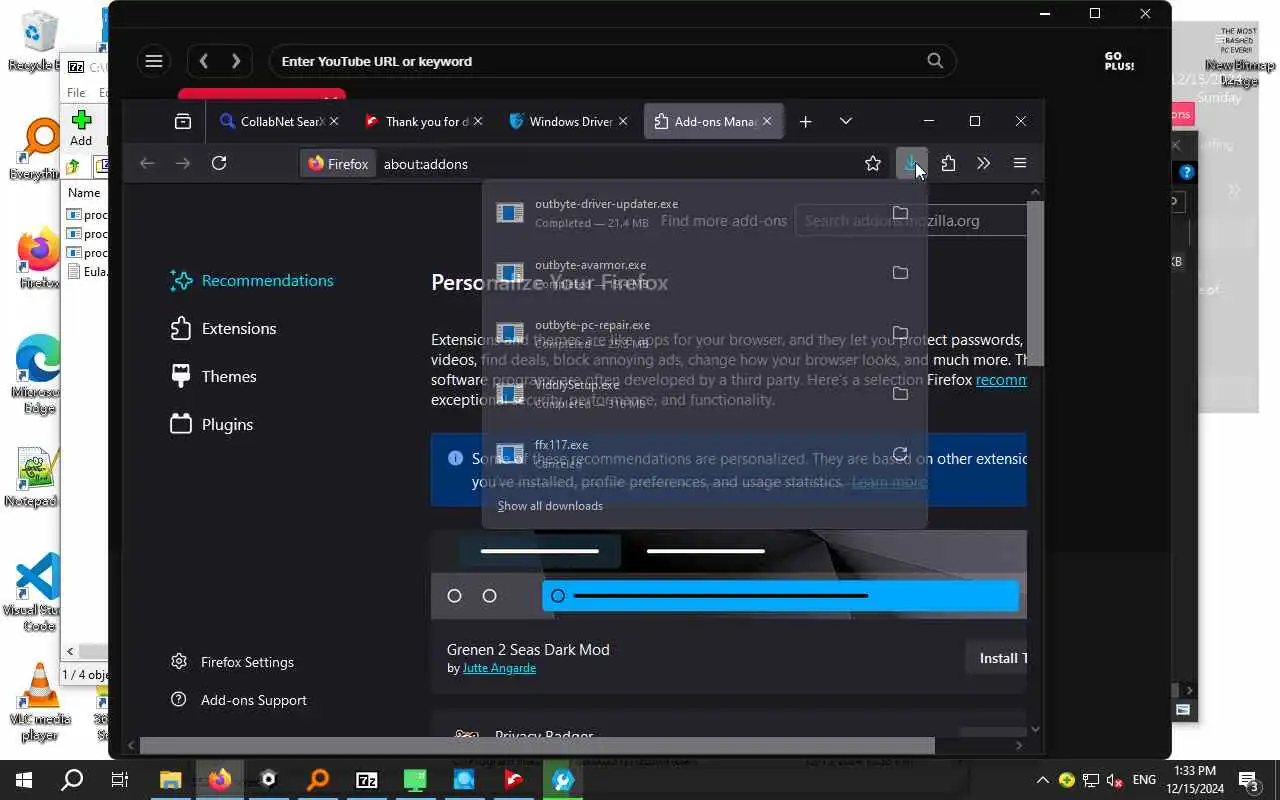Open 7-Zip from the taskbar
This screenshot has height=800, width=1280.
[x=367, y=780]
